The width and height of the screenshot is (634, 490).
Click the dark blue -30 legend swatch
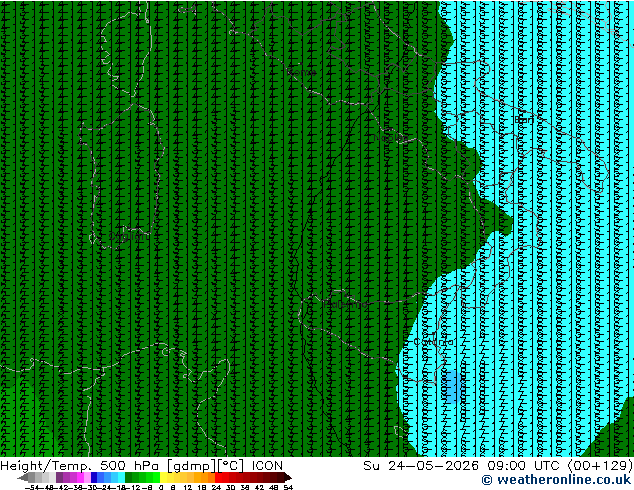(94, 477)
